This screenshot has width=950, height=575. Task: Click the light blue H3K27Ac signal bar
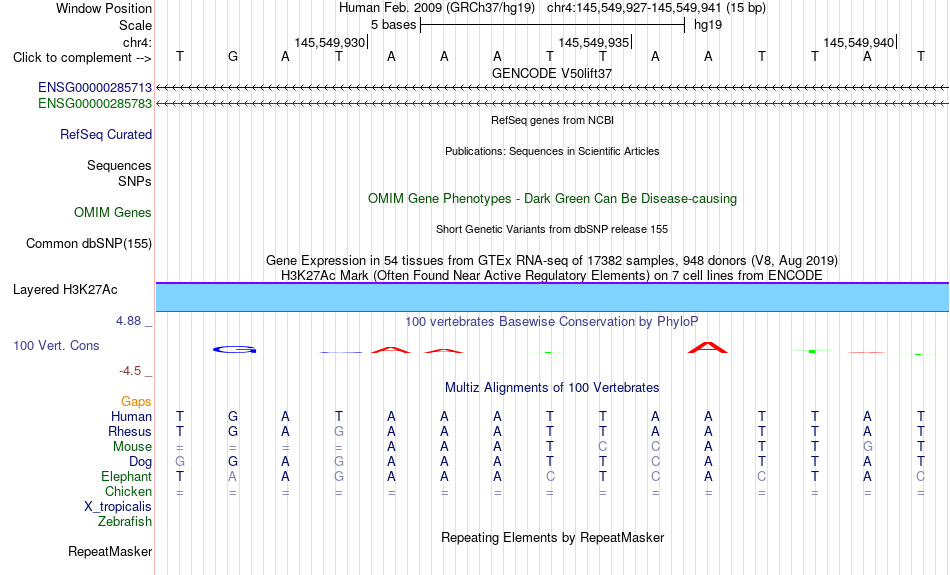coord(553,297)
